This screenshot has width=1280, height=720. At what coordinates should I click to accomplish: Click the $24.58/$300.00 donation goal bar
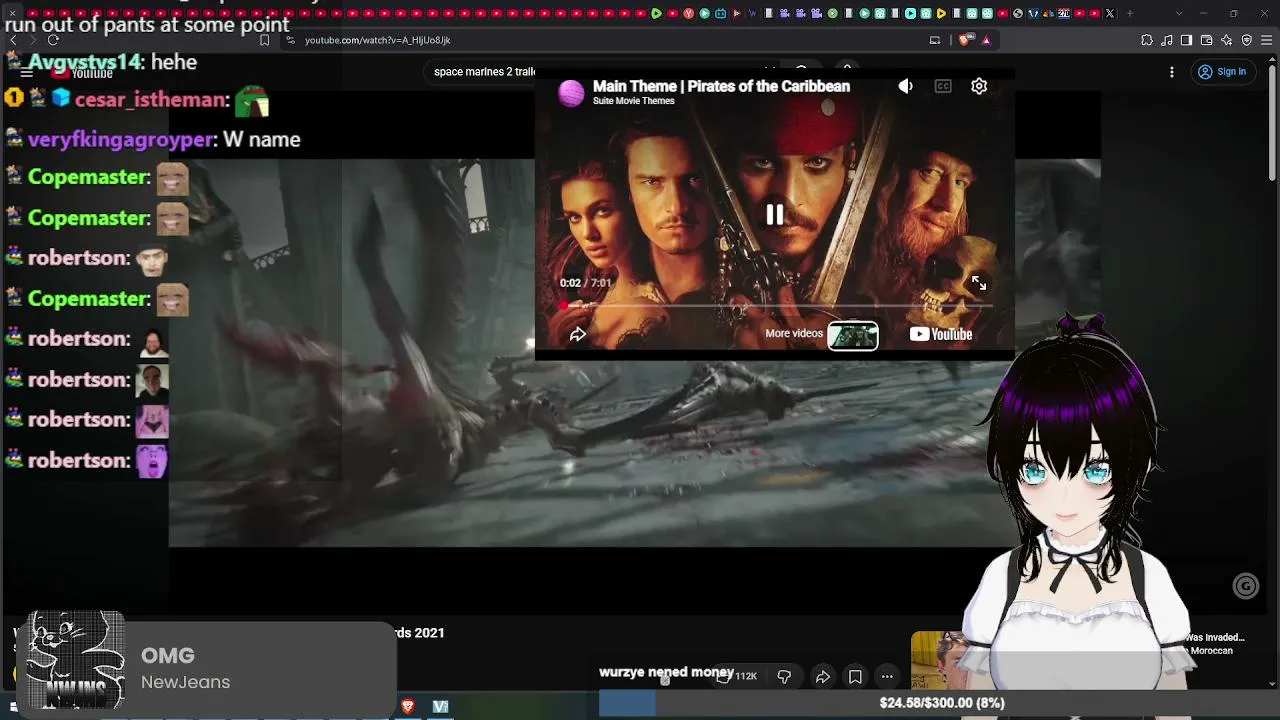942,703
